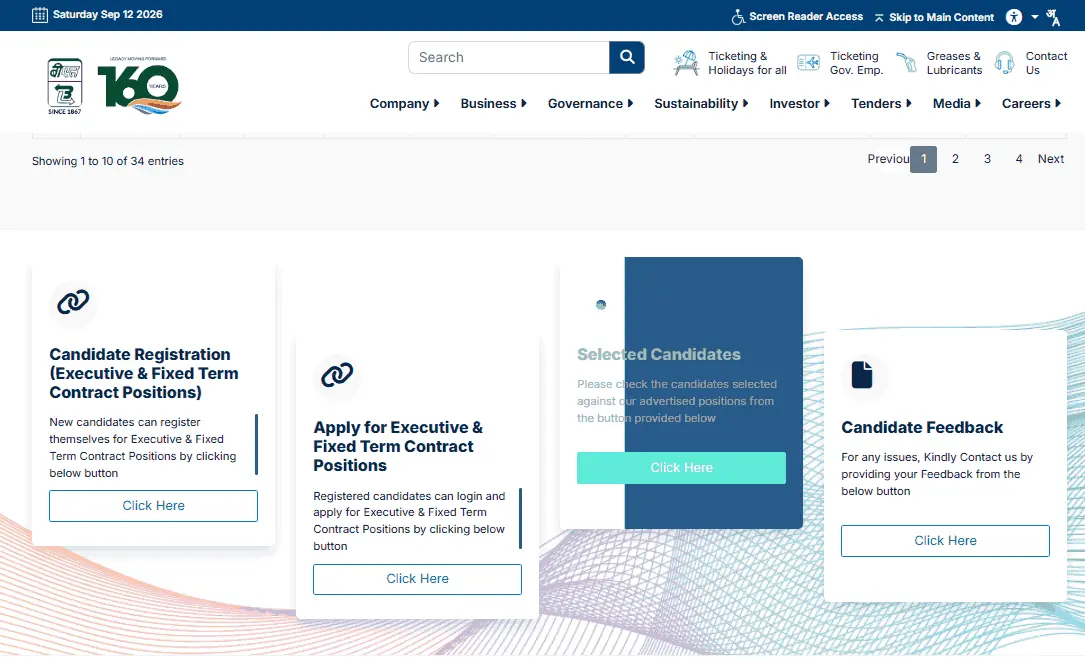Expand the Company menu arrow

[437, 103]
